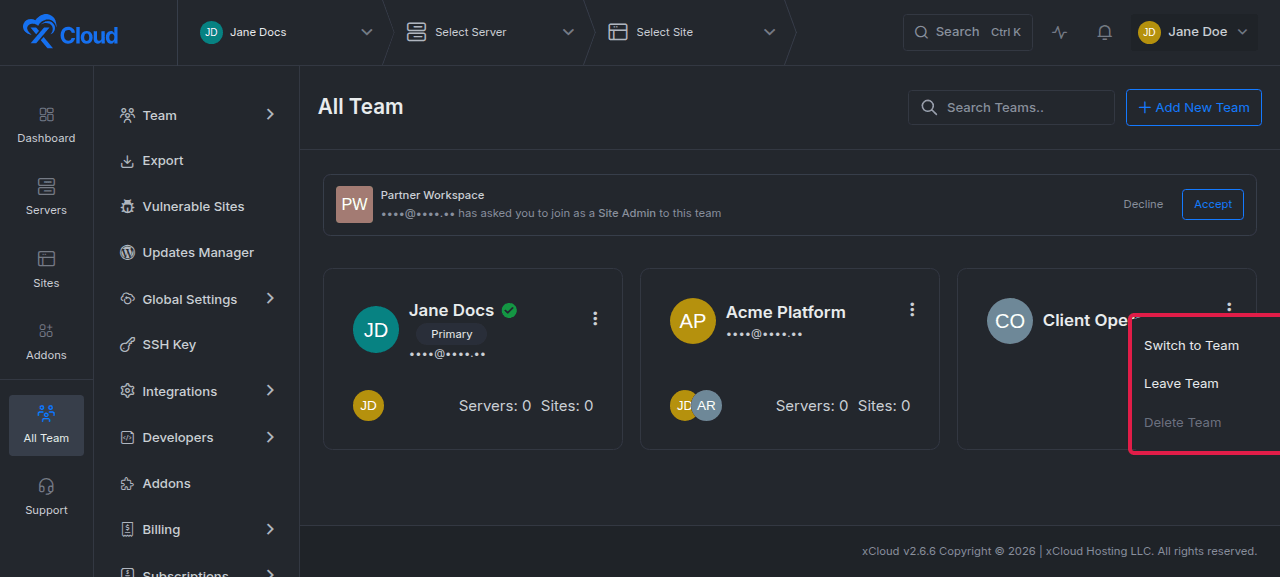Open the Jane Doe account dropdown

tap(1194, 32)
